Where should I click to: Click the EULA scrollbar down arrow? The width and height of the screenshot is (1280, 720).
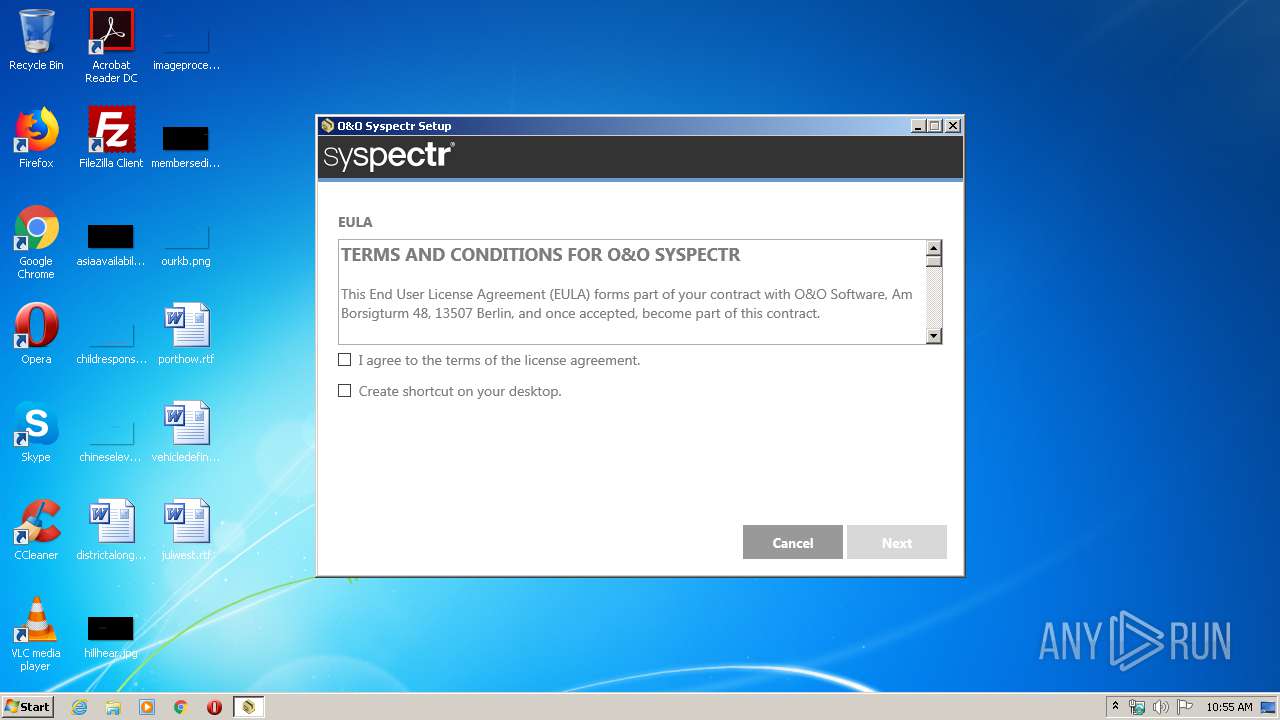pos(934,336)
